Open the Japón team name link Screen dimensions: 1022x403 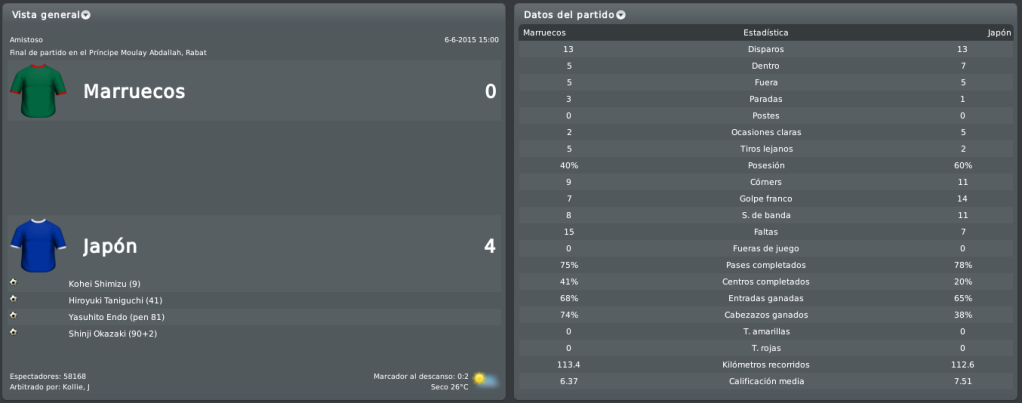(110, 246)
